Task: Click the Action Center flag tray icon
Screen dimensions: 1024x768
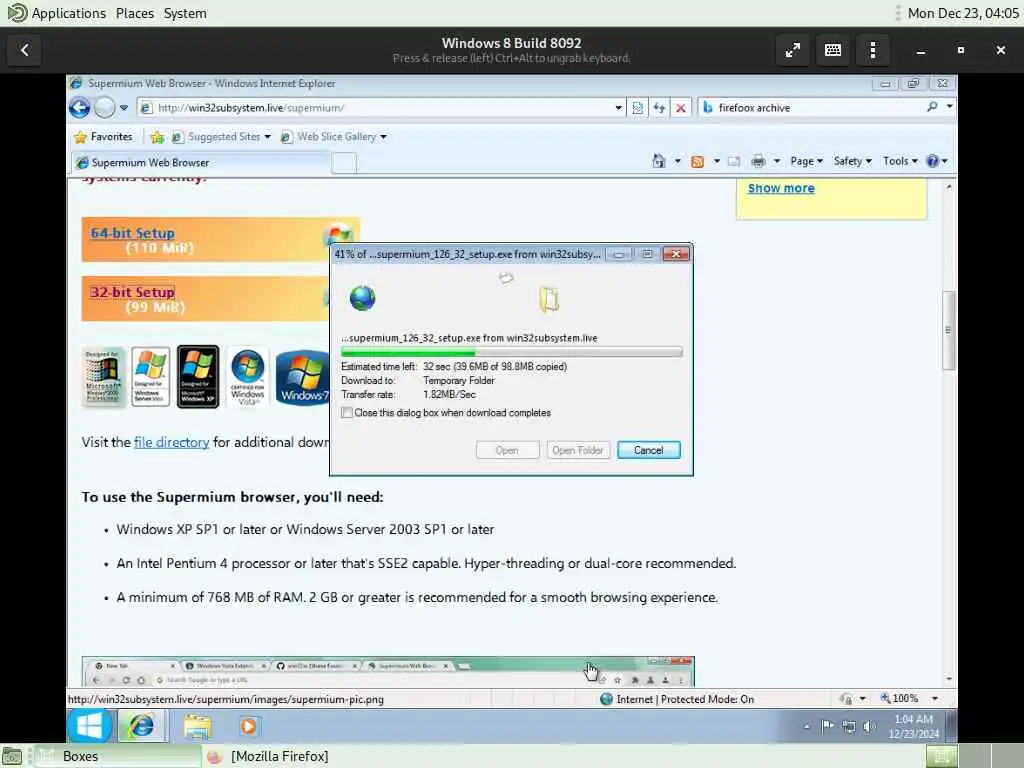Action: [827, 726]
